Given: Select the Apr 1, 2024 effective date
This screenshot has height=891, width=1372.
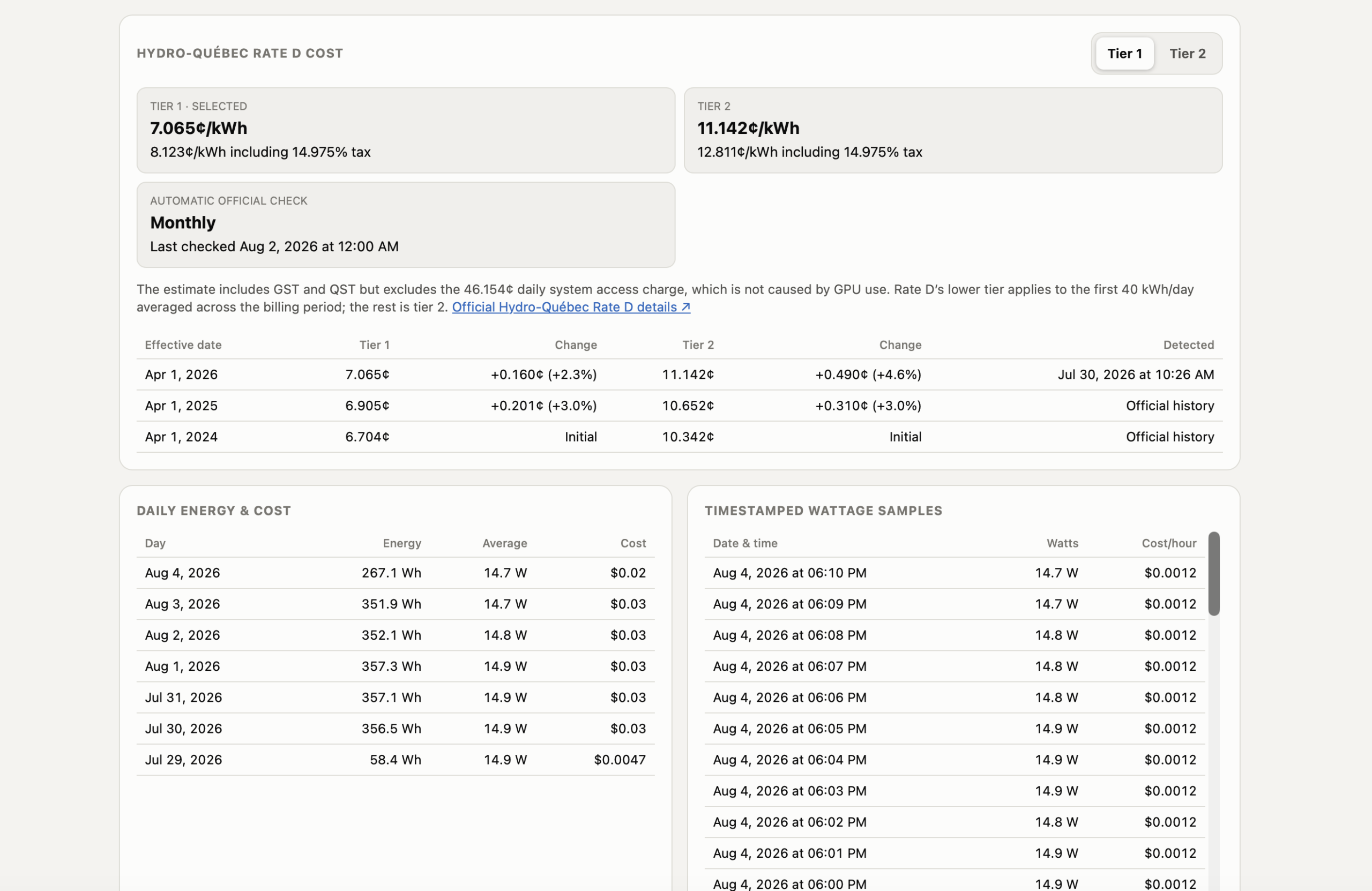Looking at the screenshot, I should pyautogui.click(x=181, y=437).
